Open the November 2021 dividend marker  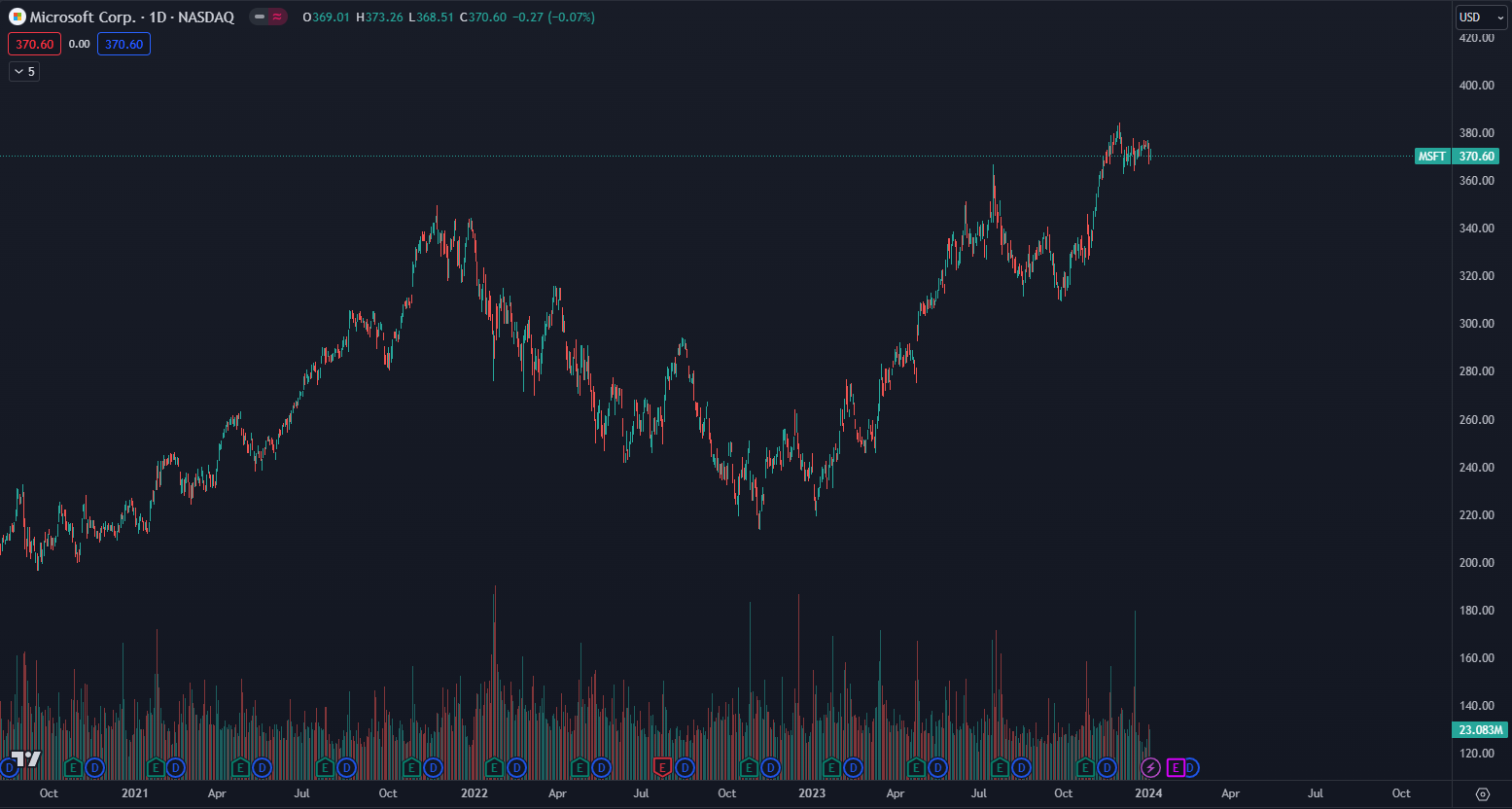[432, 767]
